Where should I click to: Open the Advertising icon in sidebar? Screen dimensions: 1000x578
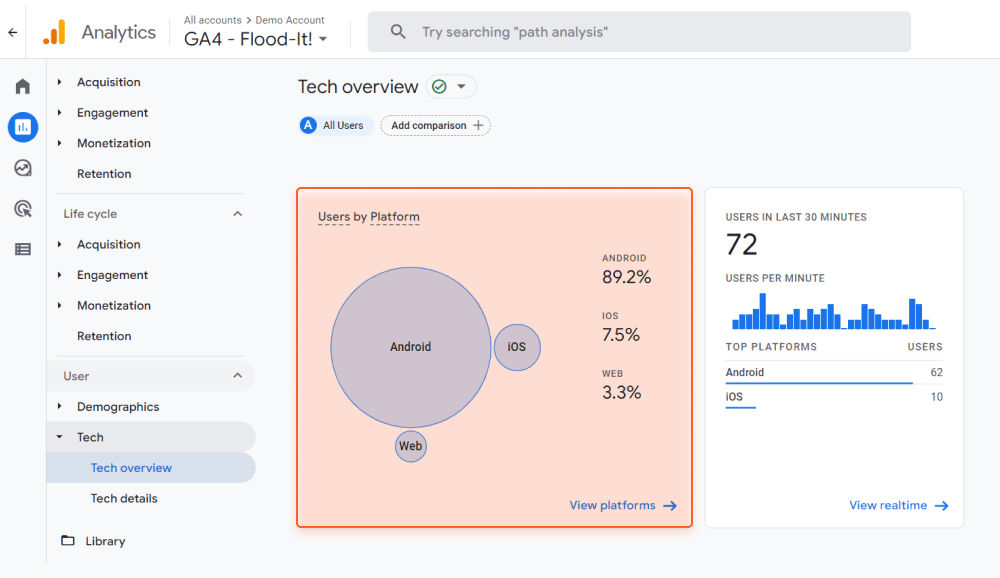(x=22, y=208)
